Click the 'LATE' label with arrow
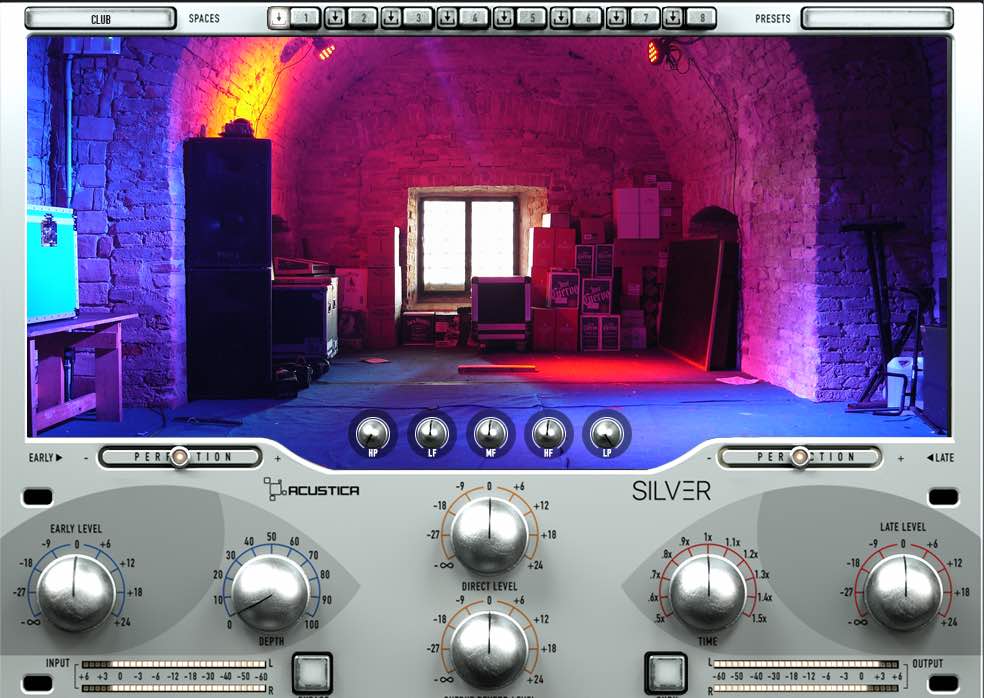Viewport: 984px width, 698px height. pos(940,458)
